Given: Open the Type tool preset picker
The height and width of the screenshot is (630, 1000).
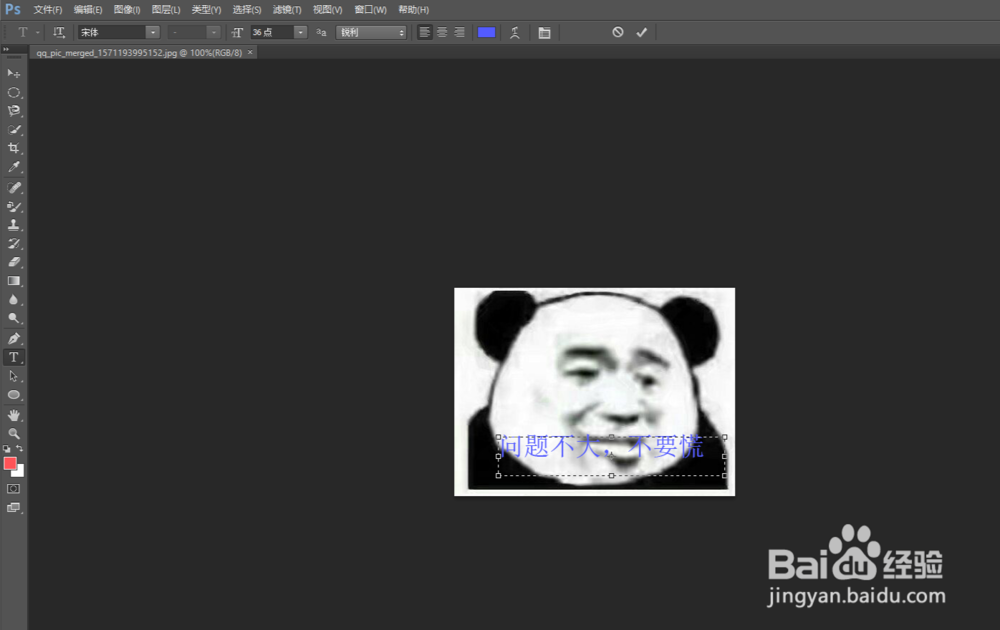Looking at the screenshot, I should pyautogui.click(x=27, y=32).
